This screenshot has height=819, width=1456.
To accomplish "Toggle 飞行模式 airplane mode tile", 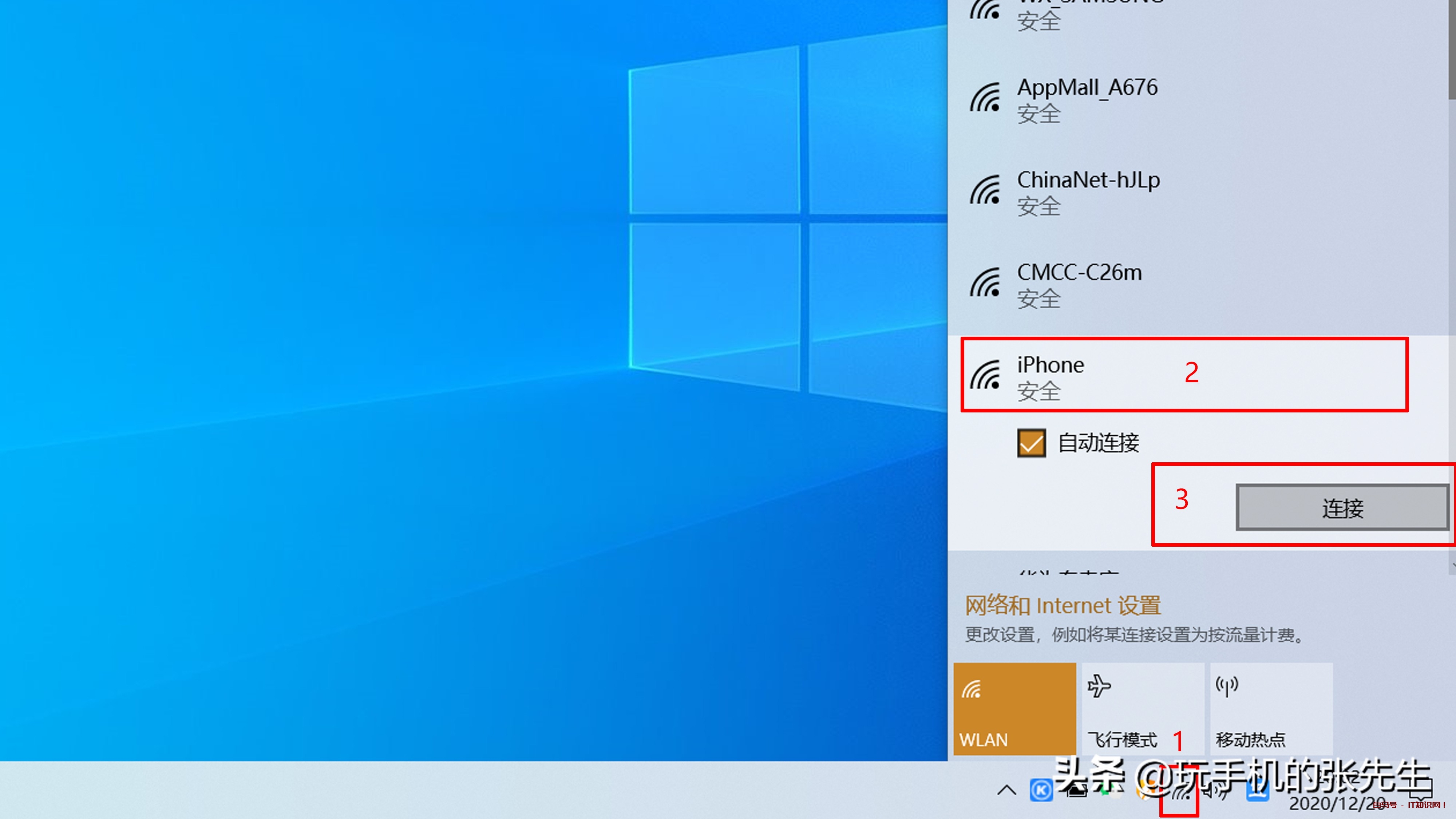I will [1142, 709].
